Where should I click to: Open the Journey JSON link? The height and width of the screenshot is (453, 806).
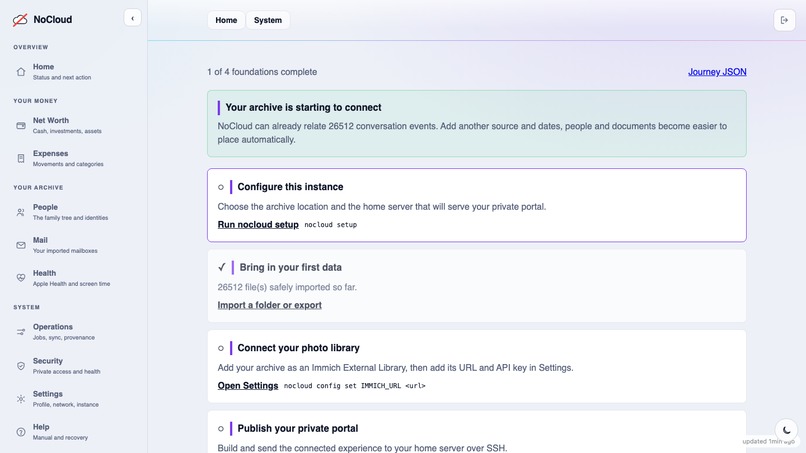tap(717, 72)
